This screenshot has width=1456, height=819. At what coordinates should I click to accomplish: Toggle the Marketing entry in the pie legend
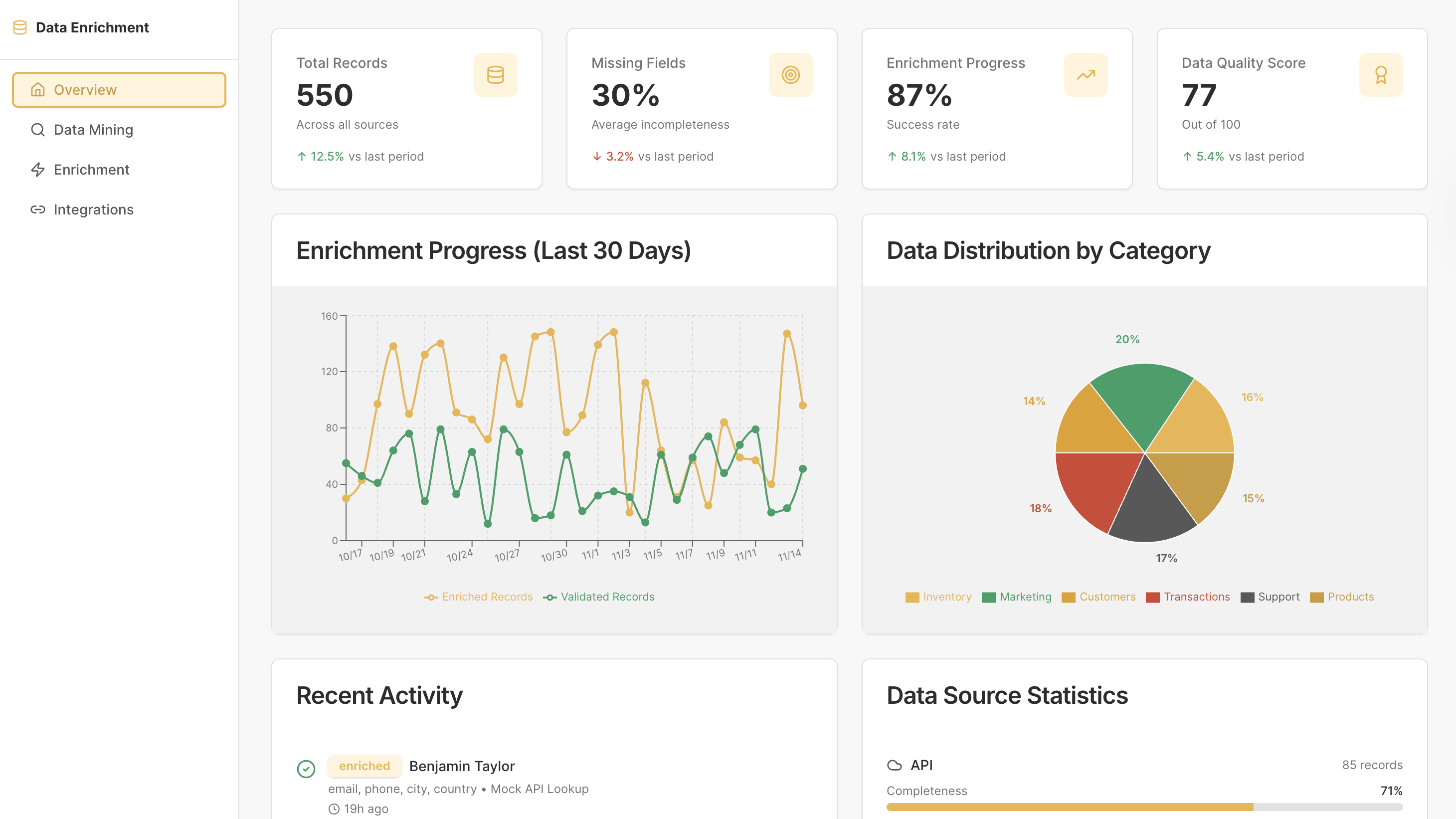click(1016, 597)
